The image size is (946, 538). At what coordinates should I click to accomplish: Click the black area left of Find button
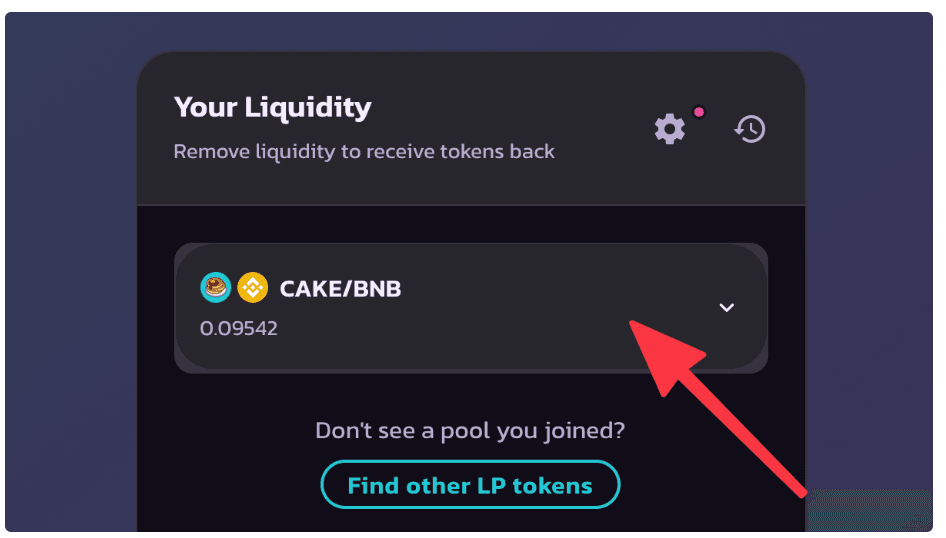coord(230,486)
